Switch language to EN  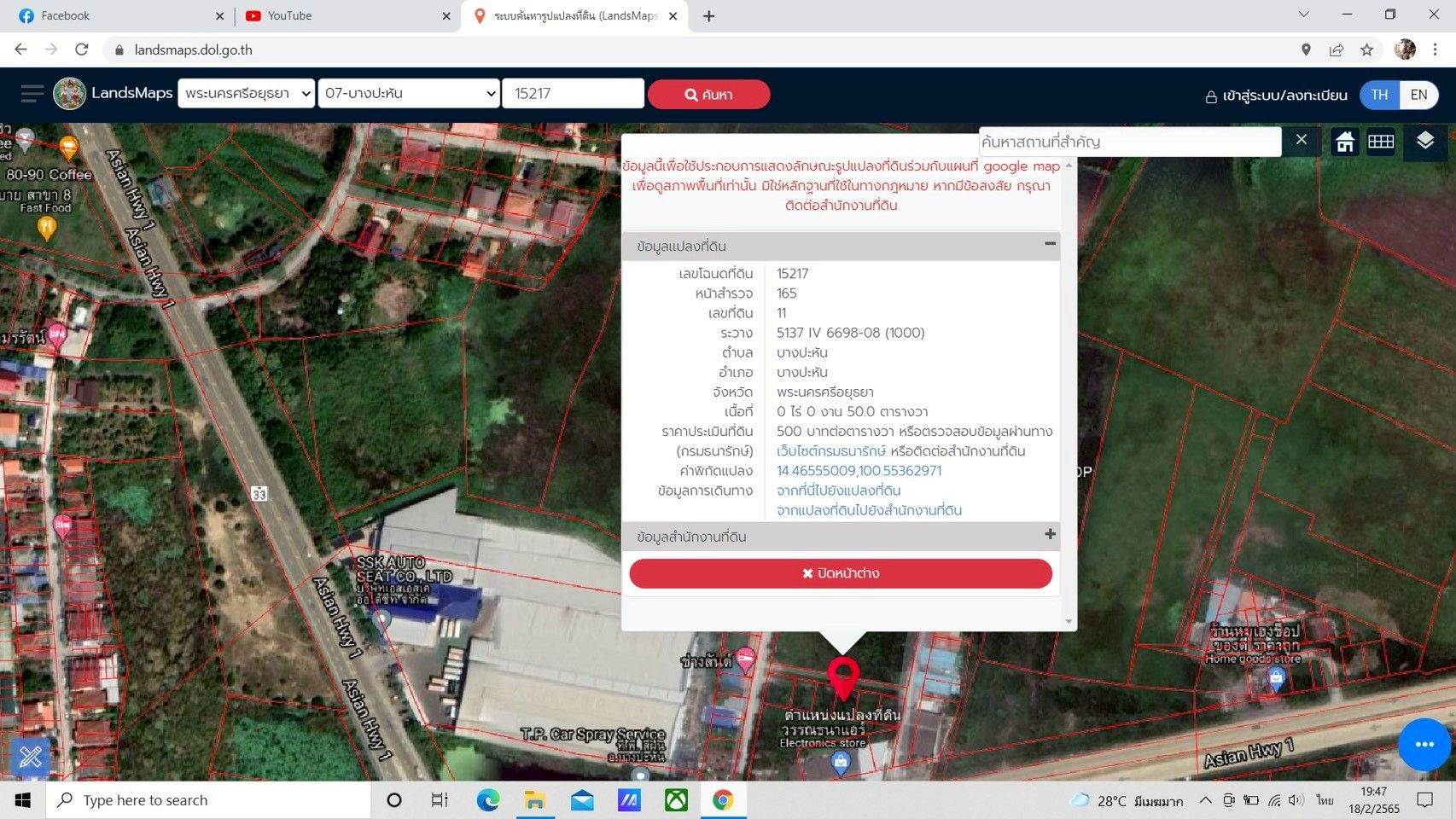(x=1418, y=95)
